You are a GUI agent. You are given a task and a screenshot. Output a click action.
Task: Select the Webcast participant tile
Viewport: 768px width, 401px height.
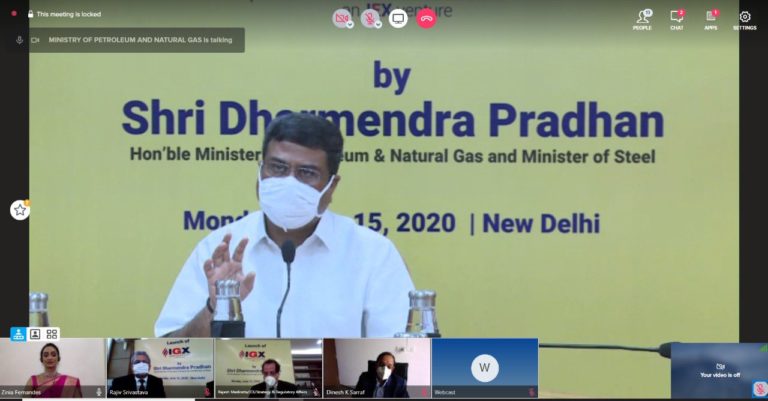[x=485, y=368]
